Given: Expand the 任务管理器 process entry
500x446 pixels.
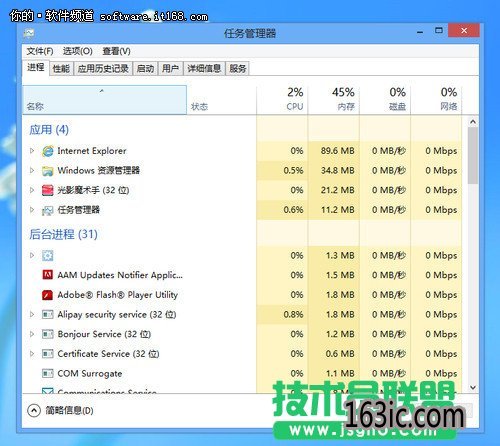Looking at the screenshot, I should [32, 210].
